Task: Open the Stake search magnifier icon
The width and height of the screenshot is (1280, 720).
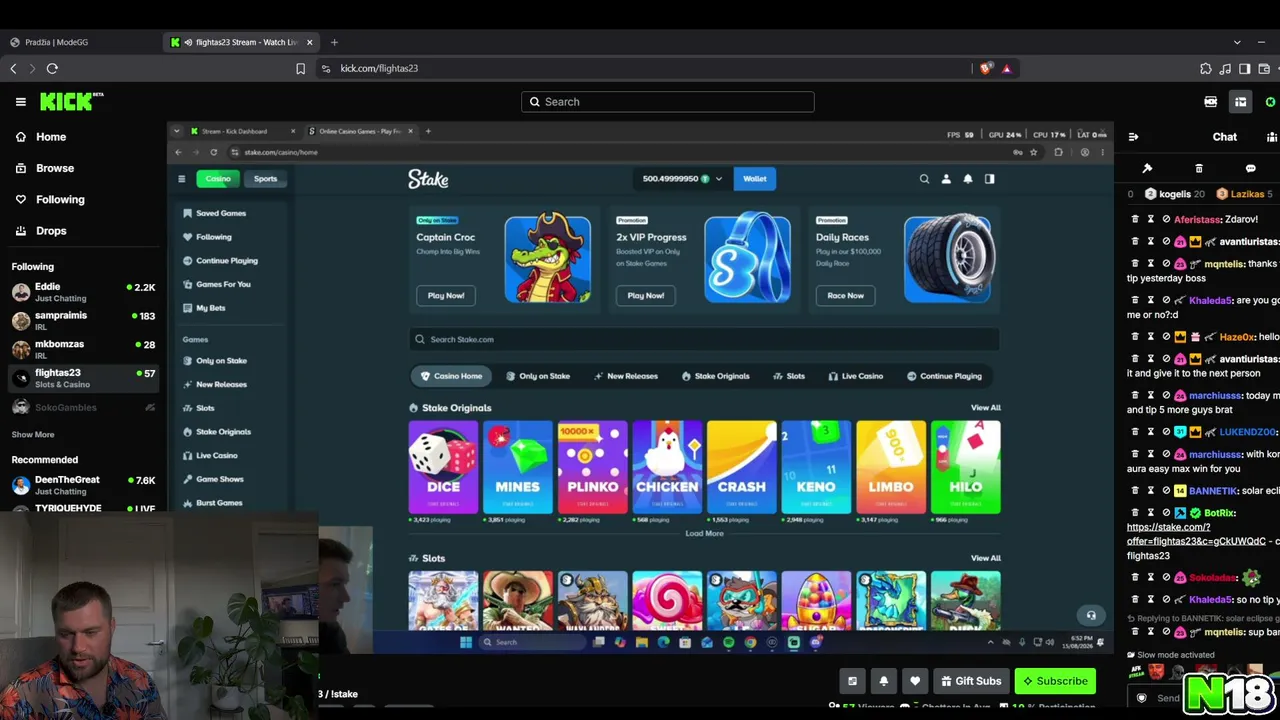Action: [924, 179]
